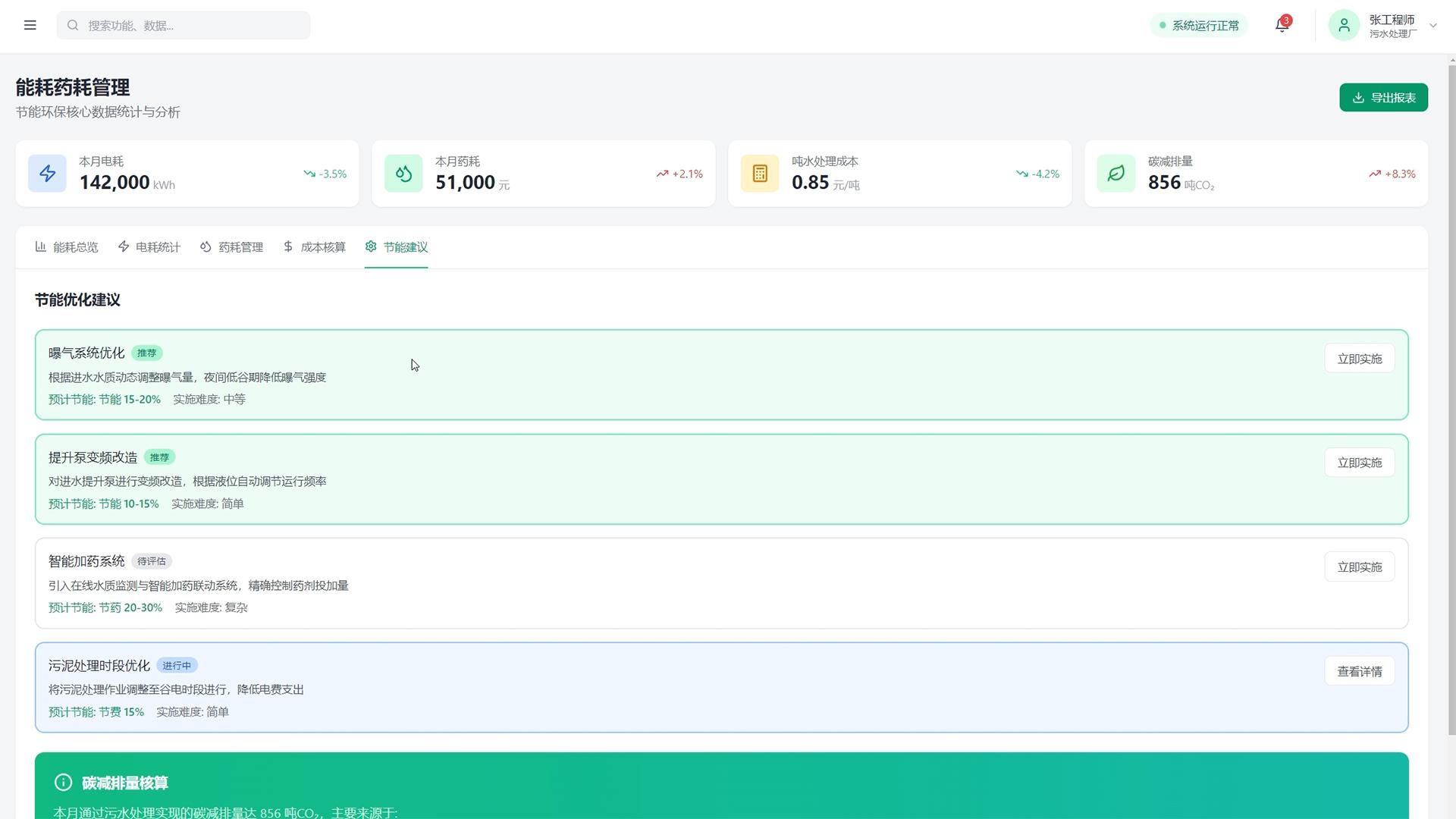Click the lightning icon in 本月电耗 card
Viewport: 1456px width, 819px height.
coord(47,174)
